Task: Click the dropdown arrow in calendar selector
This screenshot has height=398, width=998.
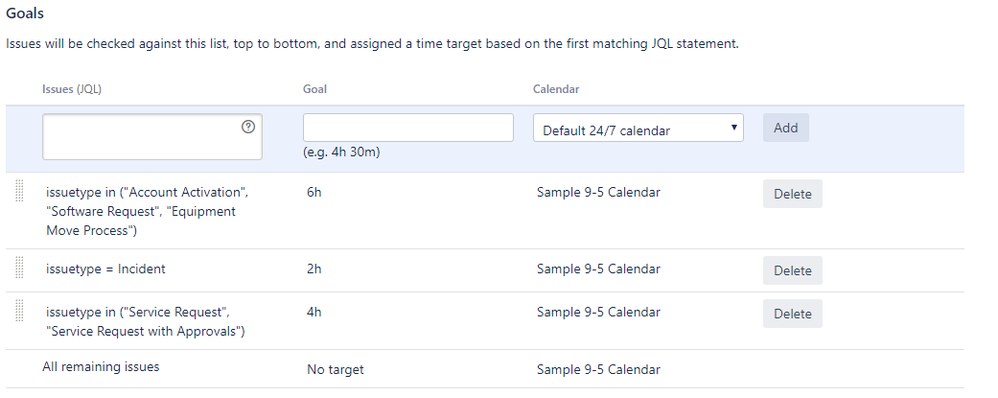Action: pos(734,127)
